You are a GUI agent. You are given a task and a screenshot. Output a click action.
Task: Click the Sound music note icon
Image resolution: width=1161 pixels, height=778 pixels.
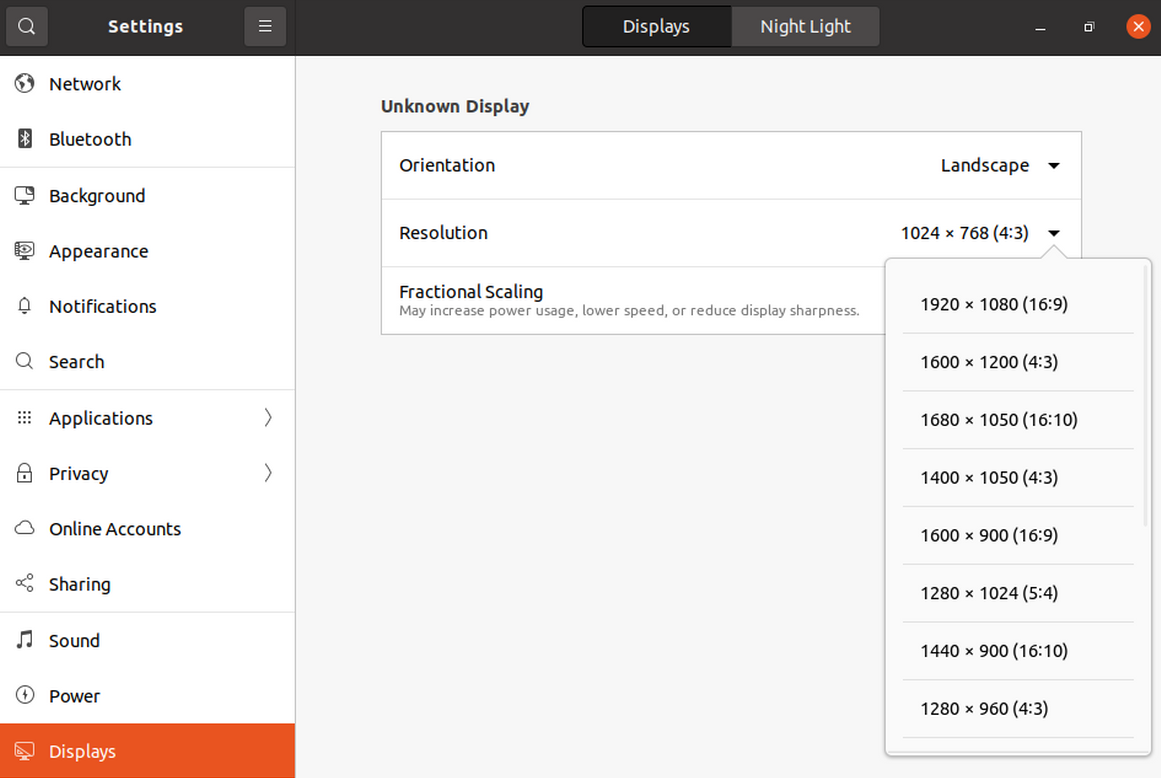click(x=25, y=641)
